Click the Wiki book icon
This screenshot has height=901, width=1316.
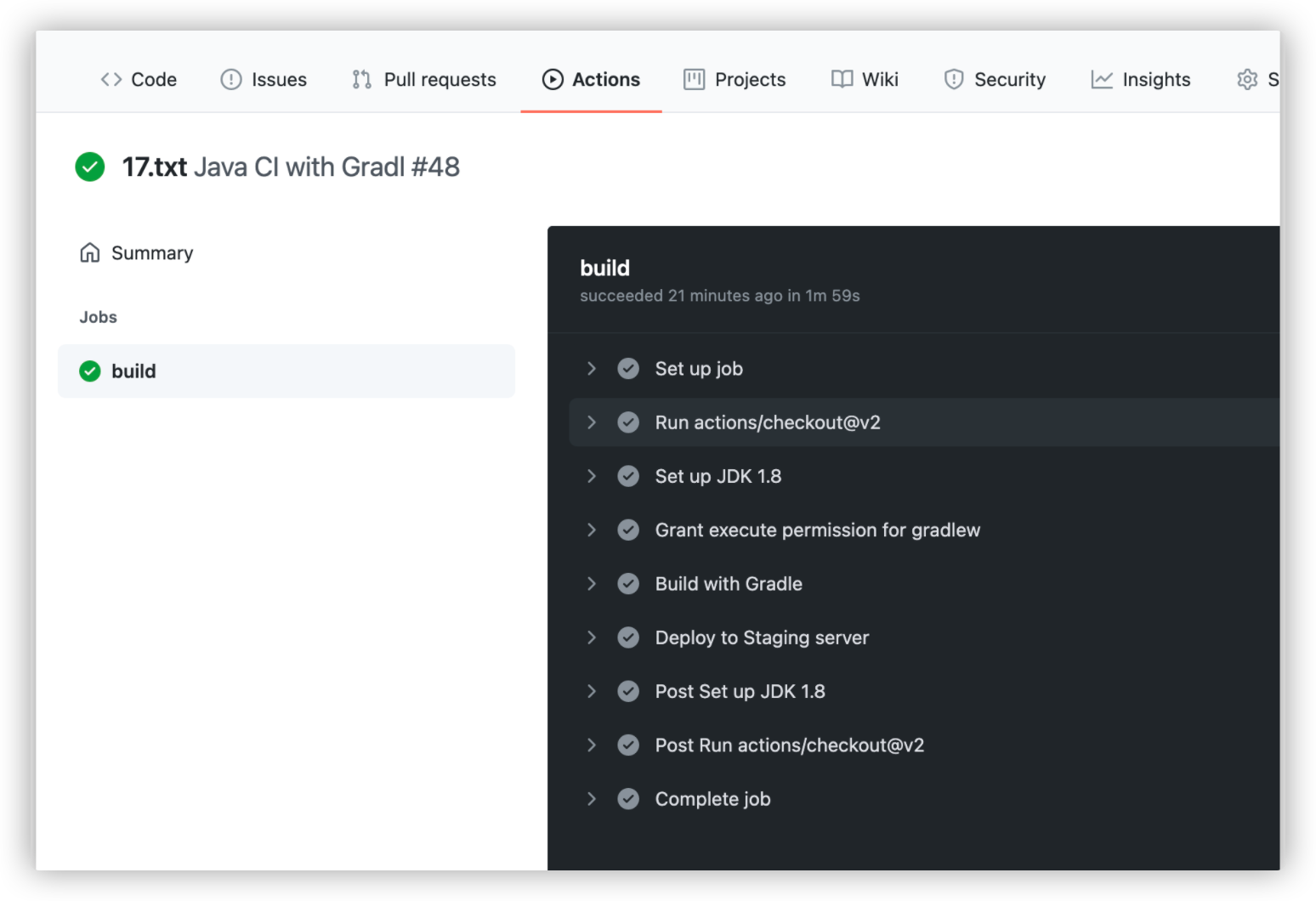click(842, 79)
